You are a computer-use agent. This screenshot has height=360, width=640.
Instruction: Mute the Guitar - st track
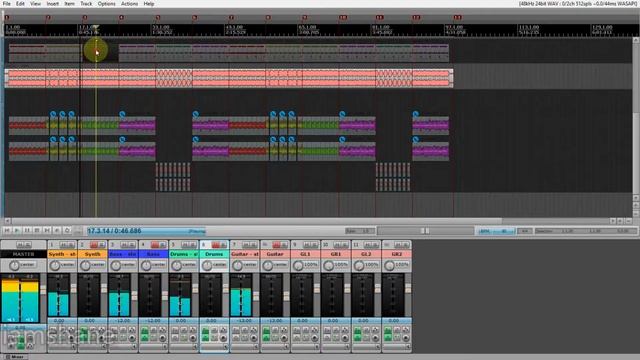[246, 245]
